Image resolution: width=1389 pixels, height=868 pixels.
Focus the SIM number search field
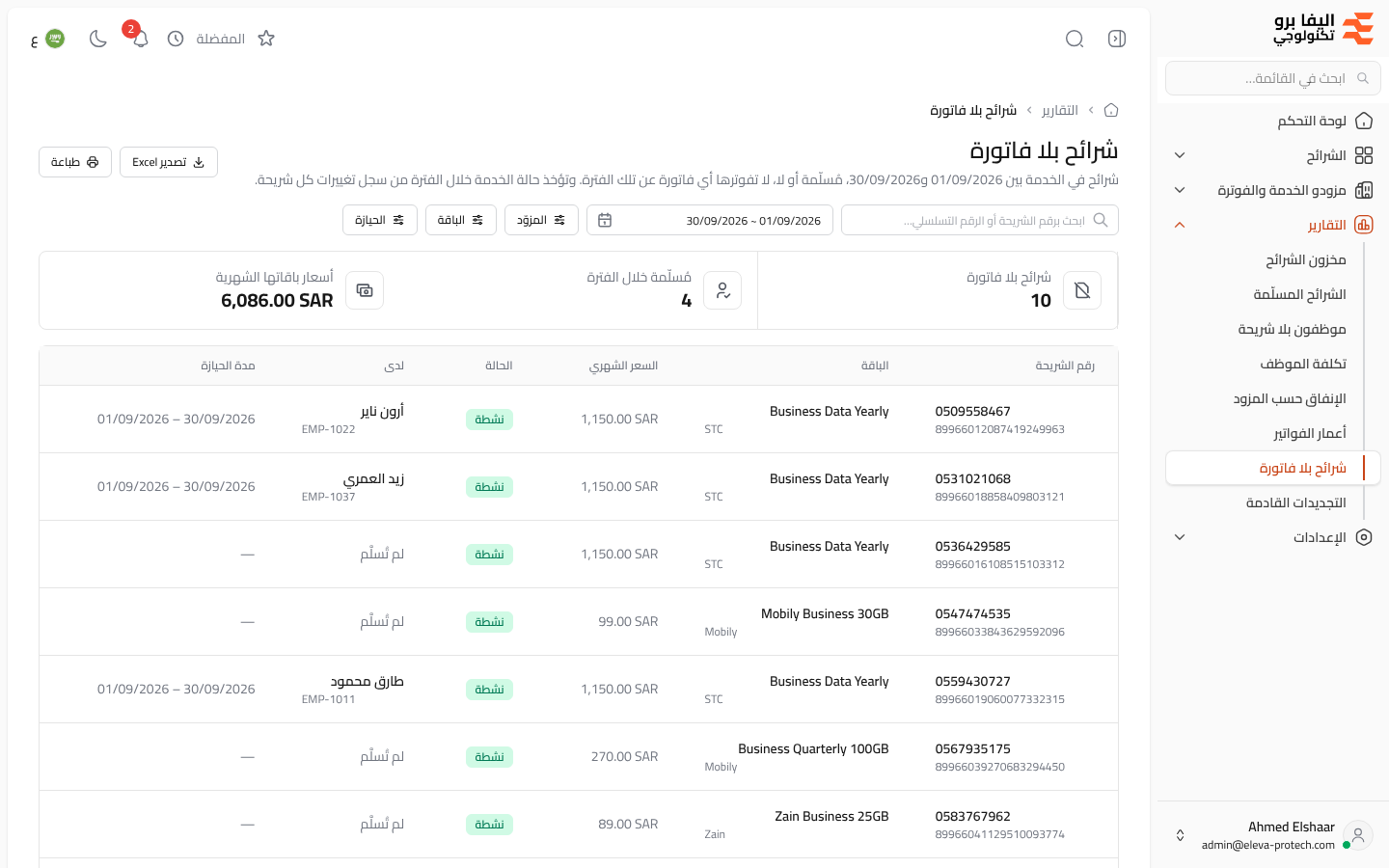(x=980, y=220)
